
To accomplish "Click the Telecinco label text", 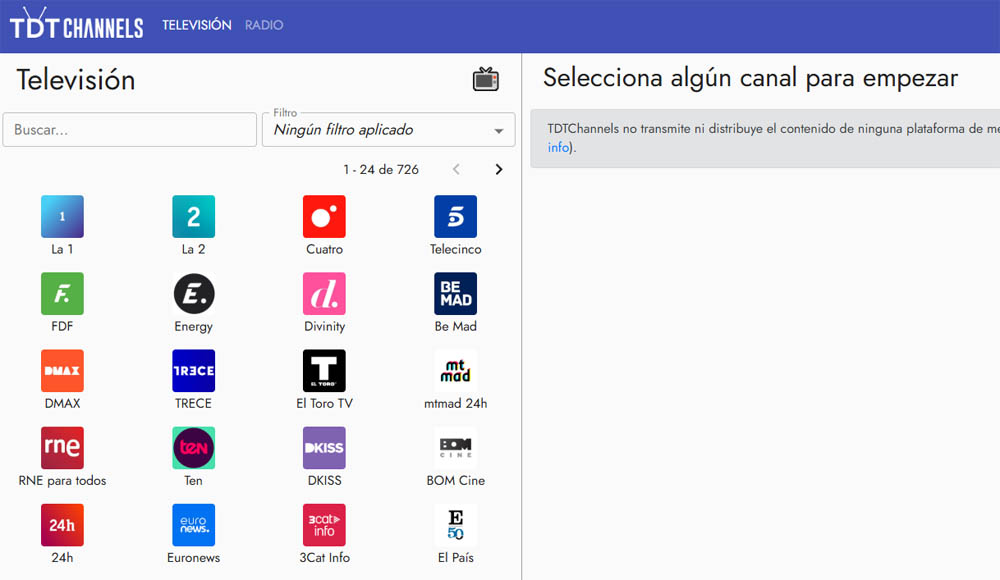I will click(x=455, y=249).
